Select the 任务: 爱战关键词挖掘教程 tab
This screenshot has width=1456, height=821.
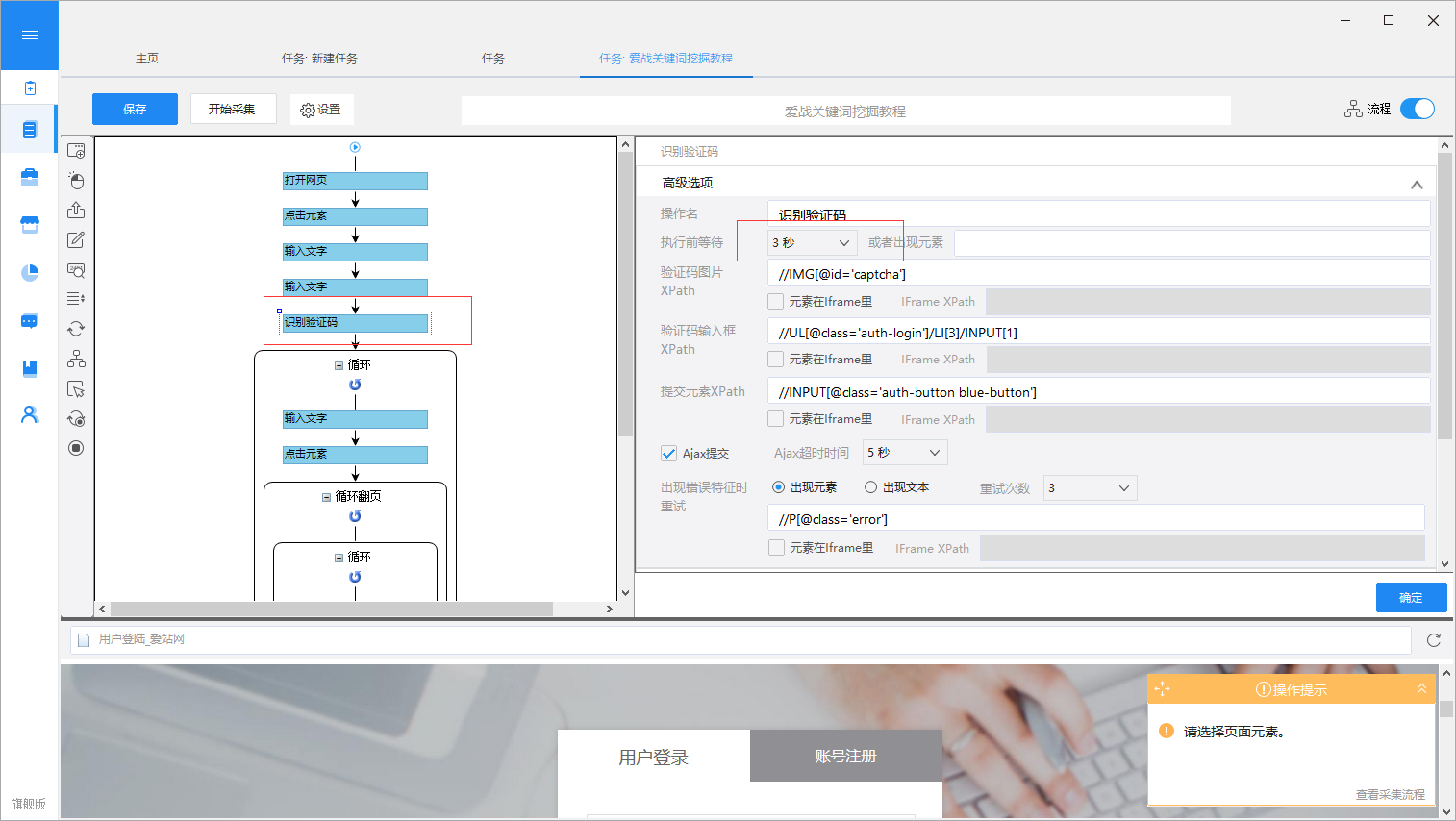point(665,59)
